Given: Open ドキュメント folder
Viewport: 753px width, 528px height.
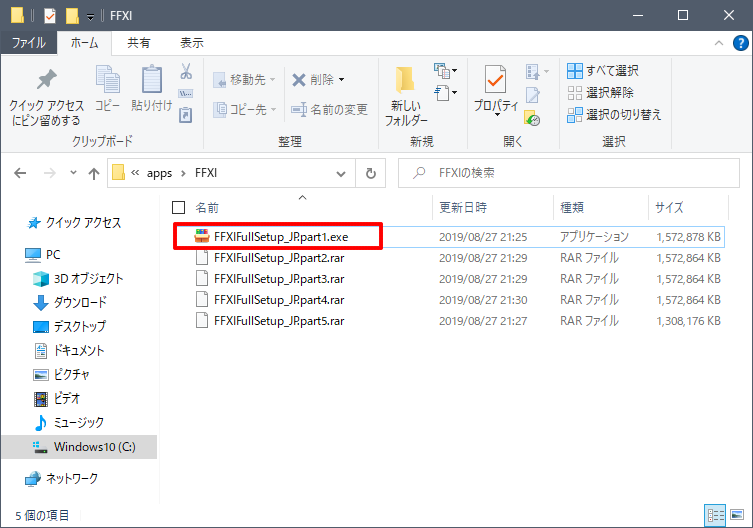Looking at the screenshot, I should click(x=69, y=351).
